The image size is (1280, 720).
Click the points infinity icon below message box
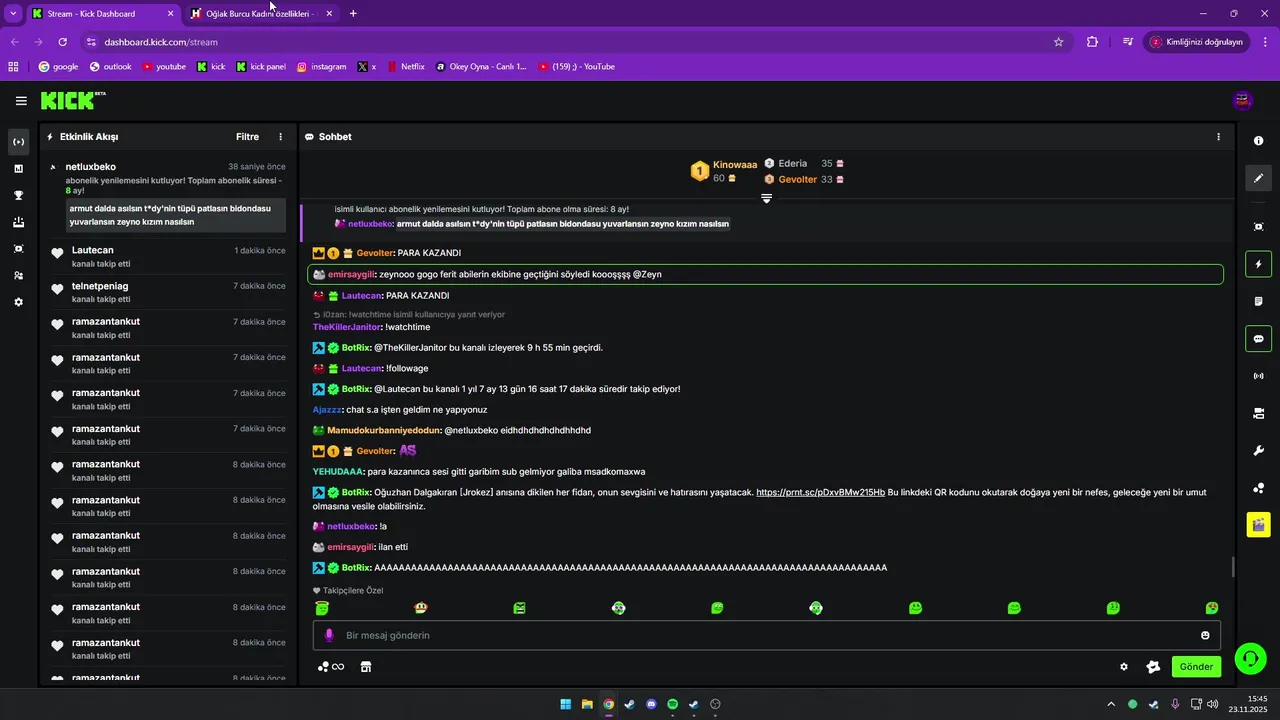coord(330,667)
